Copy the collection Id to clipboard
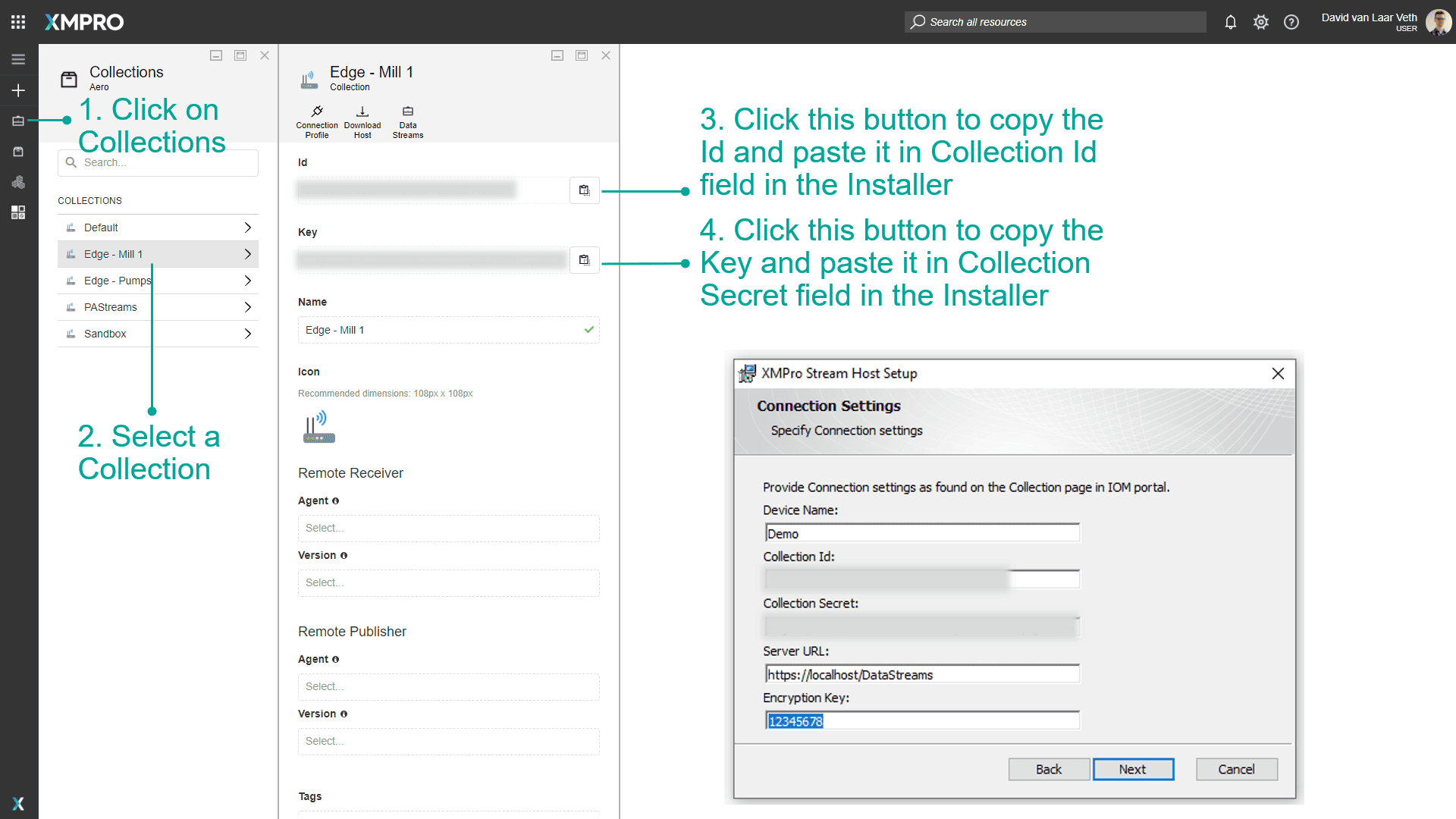The height and width of the screenshot is (819, 1456). 584,190
